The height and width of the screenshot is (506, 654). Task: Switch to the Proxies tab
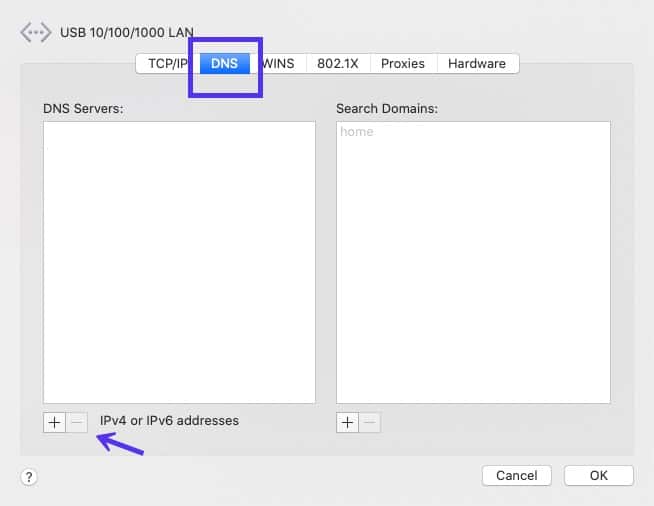point(403,63)
